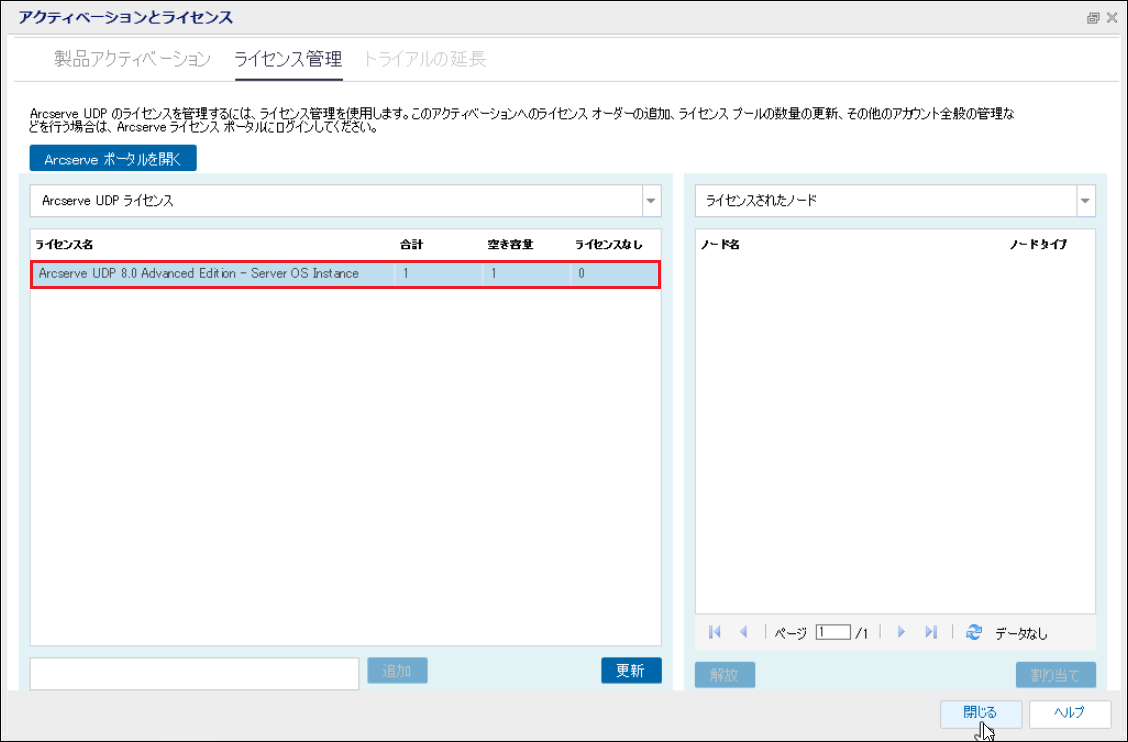The height and width of the screenshot is (742, 1128).
Task: Click the 解放 button
Action: (724, 675)
